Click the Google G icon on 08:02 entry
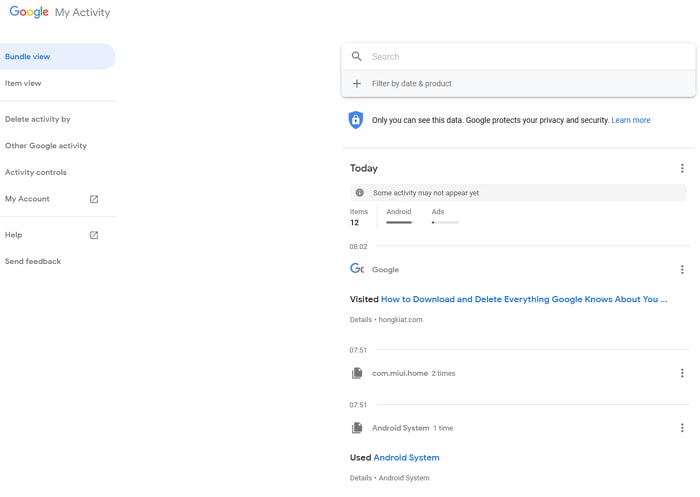 357,268
